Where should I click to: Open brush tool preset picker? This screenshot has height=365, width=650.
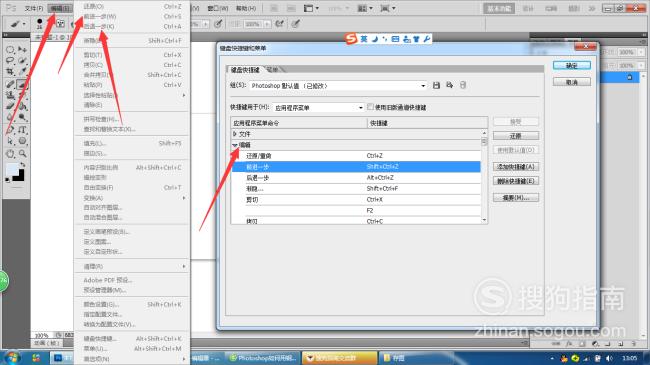click(x=17, y=24)
